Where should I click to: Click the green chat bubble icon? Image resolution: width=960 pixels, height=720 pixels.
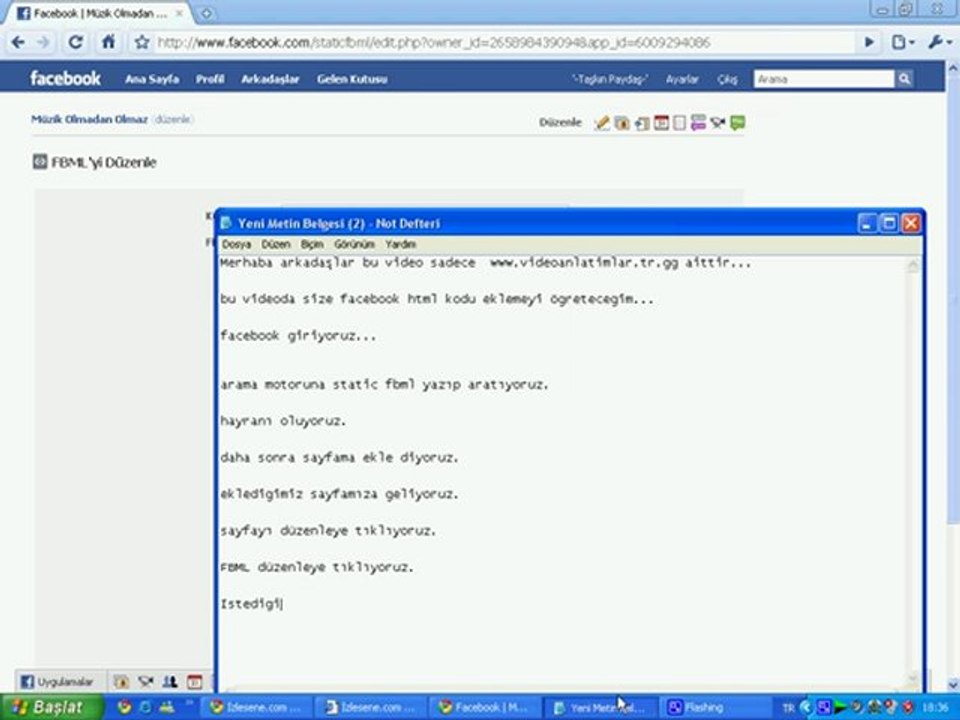(737, 123)
